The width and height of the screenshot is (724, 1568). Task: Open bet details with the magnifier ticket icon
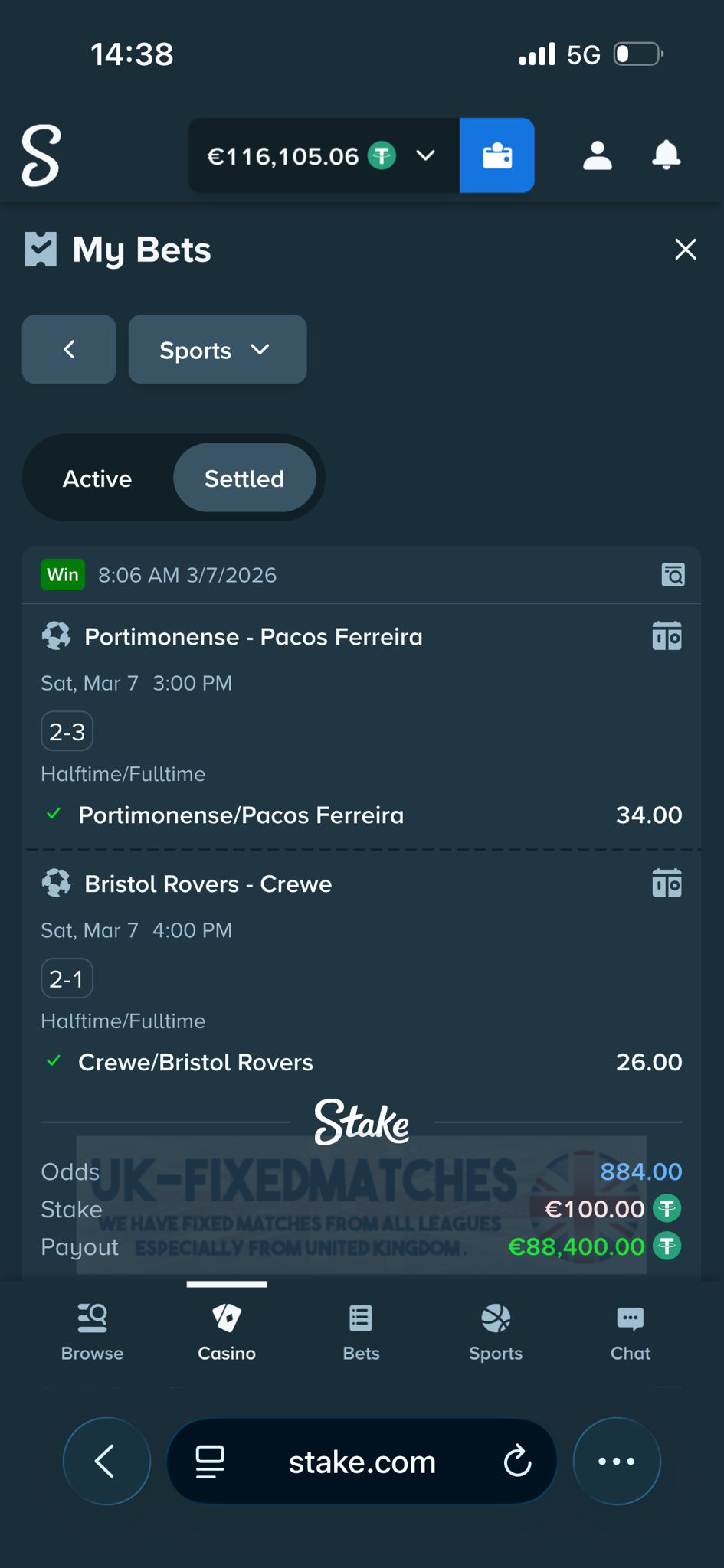pos(672,574)
